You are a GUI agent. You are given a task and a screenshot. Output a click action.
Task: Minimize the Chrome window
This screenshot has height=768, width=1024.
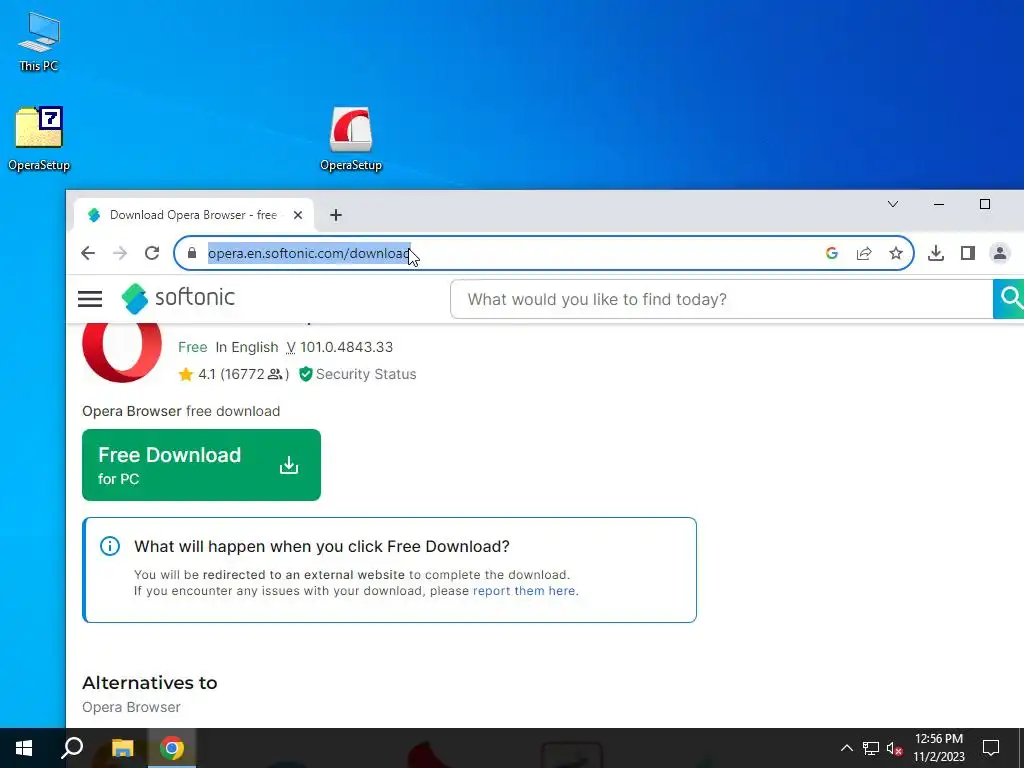click(939, 204)
